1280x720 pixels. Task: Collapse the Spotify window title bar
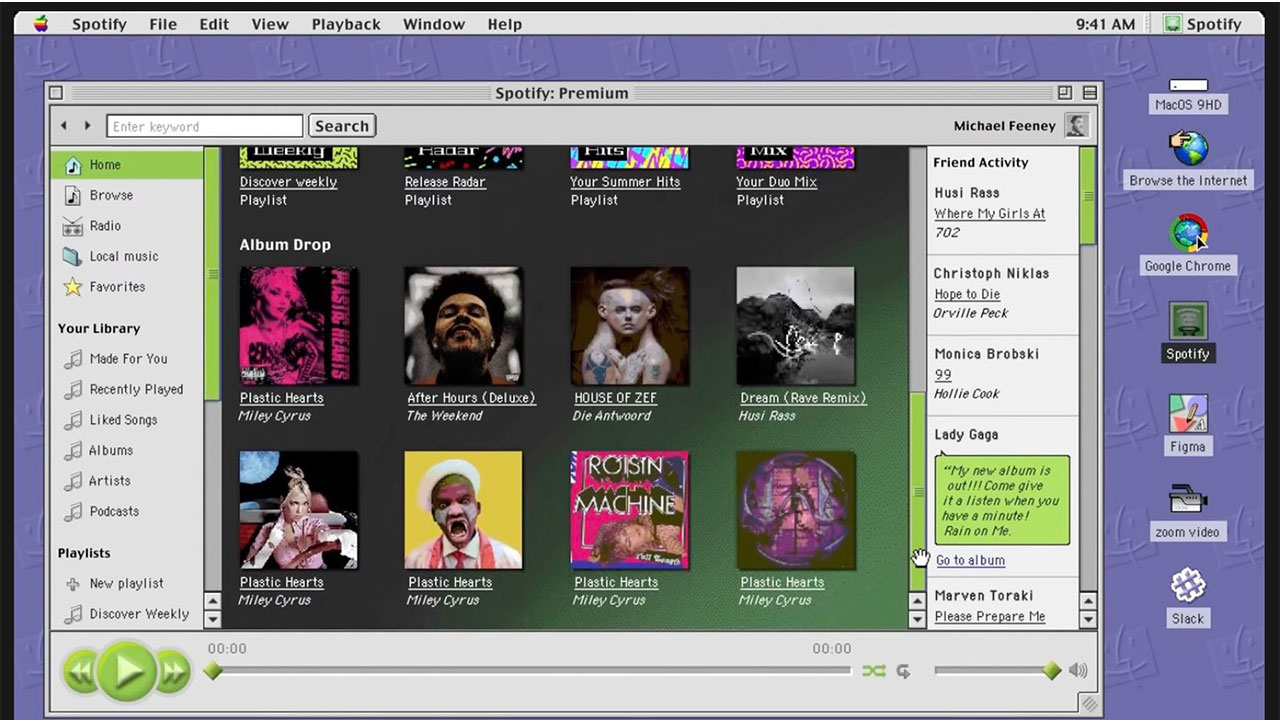1090,93
